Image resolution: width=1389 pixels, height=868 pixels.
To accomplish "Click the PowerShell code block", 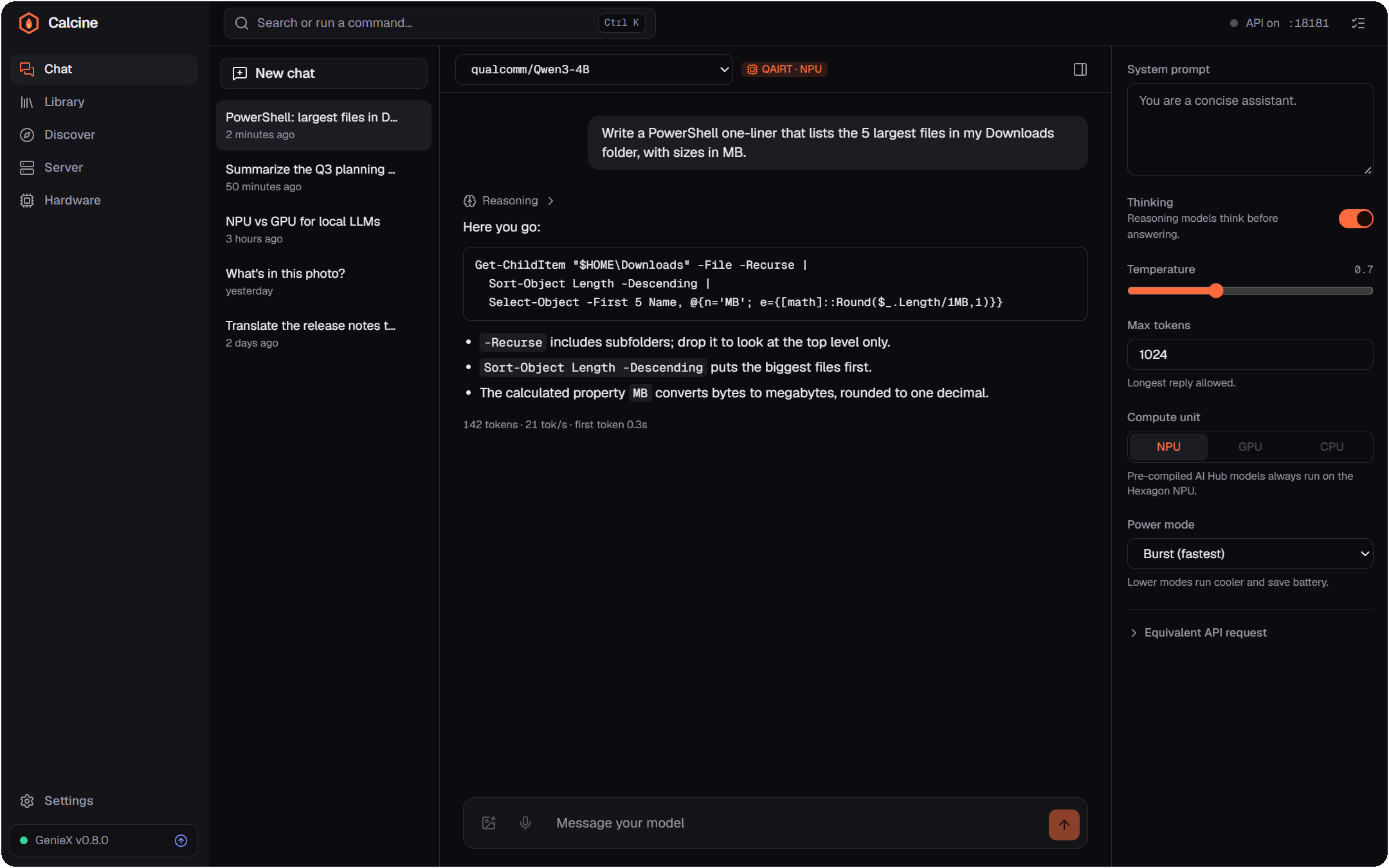I will 775,284.
